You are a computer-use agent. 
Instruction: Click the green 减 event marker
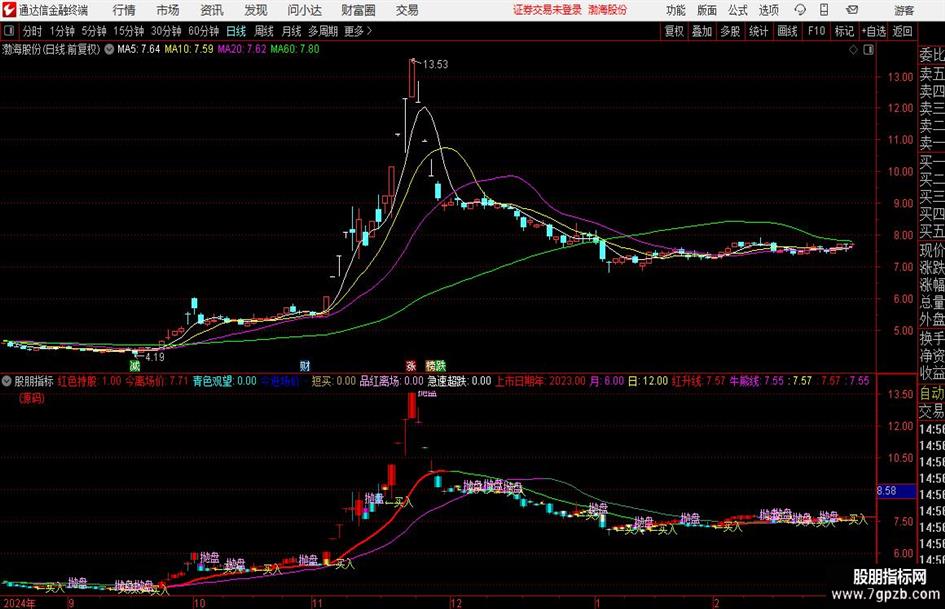click(135, 366)
